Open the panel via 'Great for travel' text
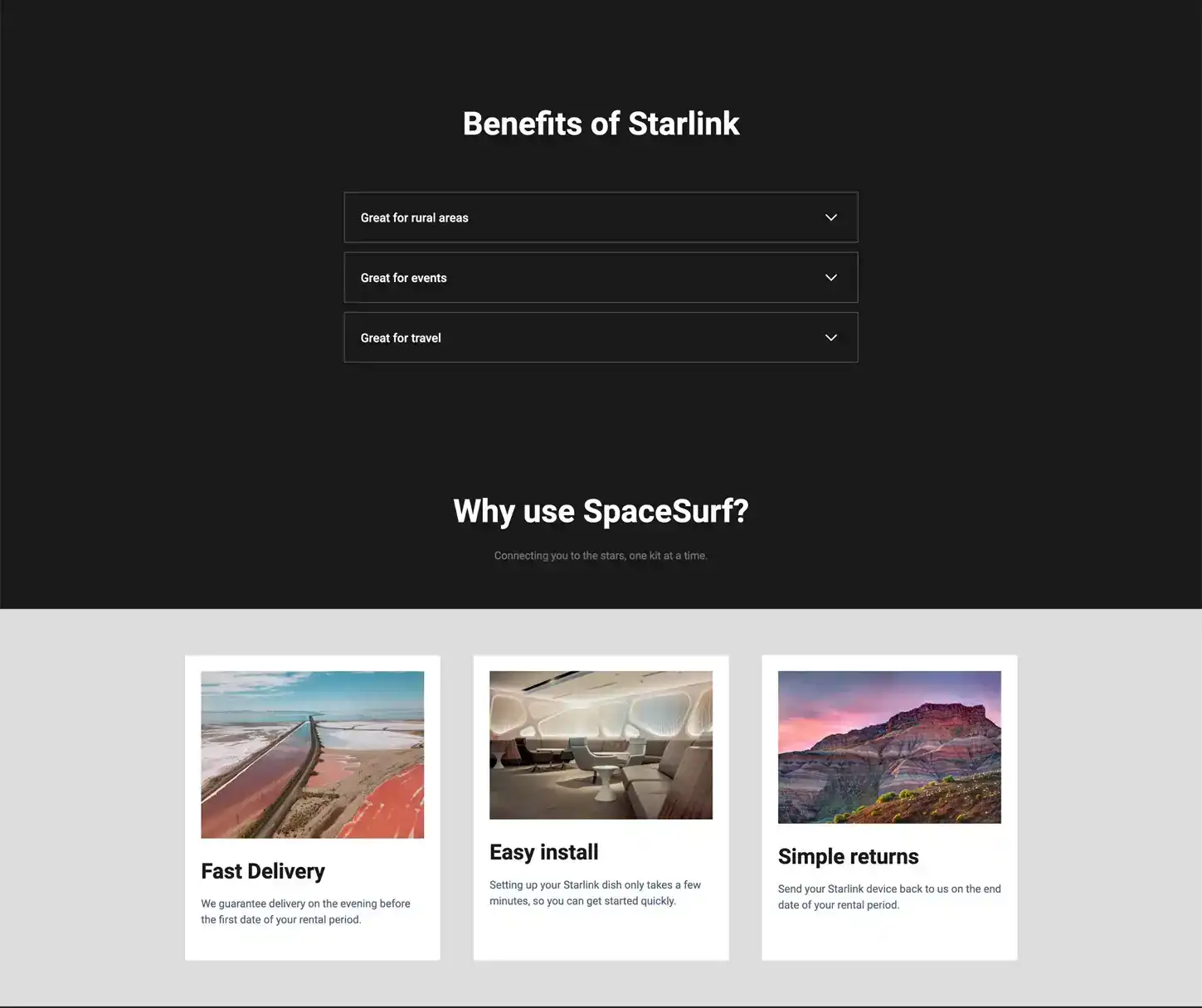 click(401, 338)
